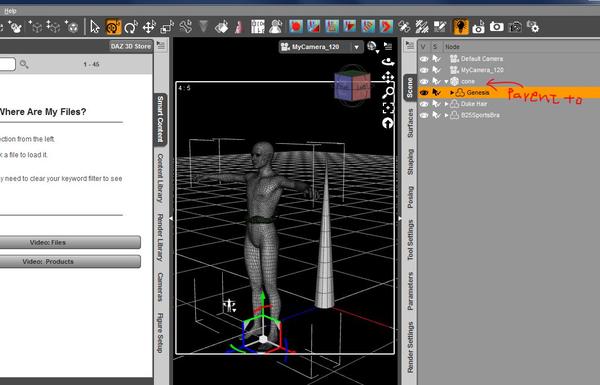600x385 pixels.
Task: Open the MyCamera_120 camera dropdown
Action: tap(321, 47)
